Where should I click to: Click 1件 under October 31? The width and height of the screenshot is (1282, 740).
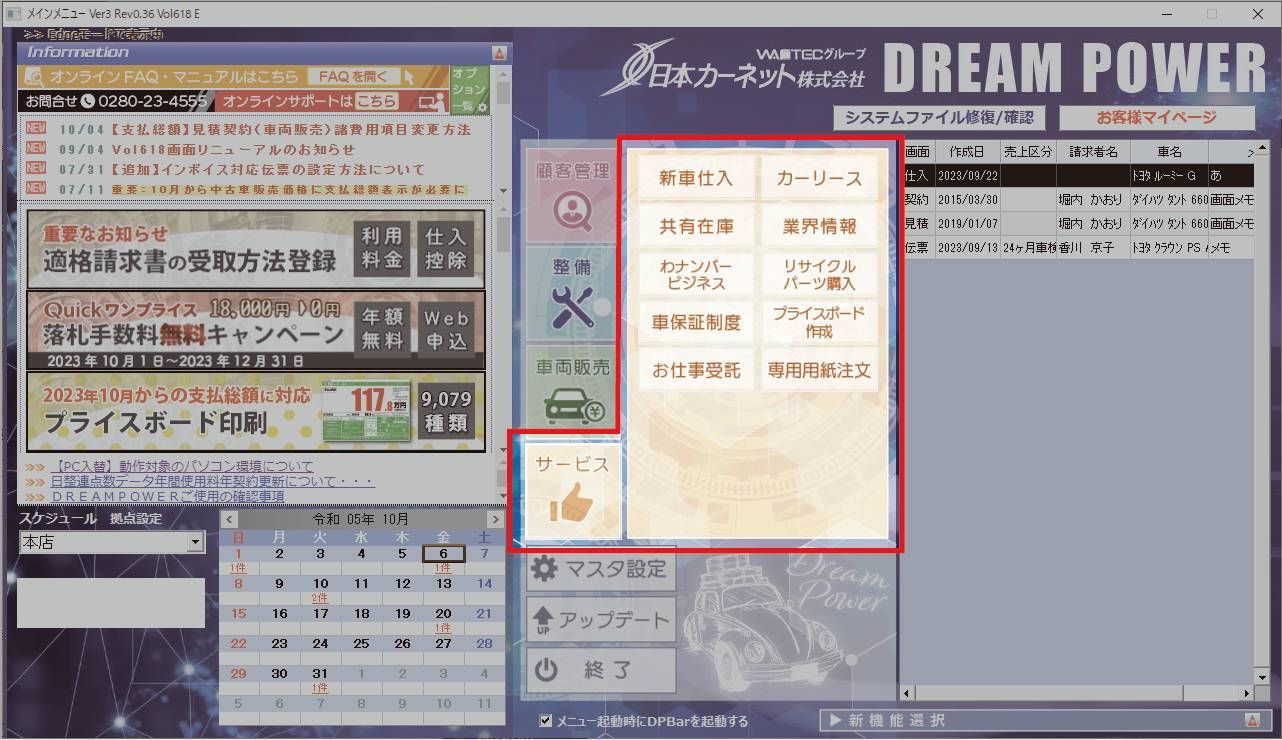[x=320, y=688]
